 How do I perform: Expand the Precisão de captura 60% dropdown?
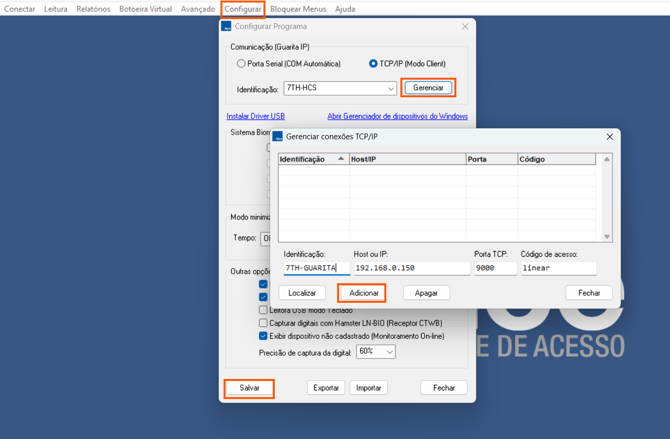[x=388, y=352]
